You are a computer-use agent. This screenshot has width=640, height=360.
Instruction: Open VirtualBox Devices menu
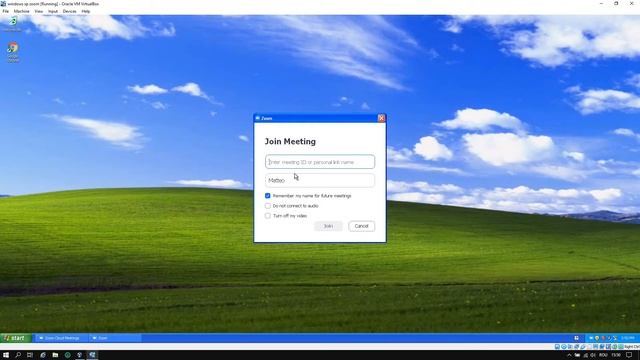coord(69,11)
